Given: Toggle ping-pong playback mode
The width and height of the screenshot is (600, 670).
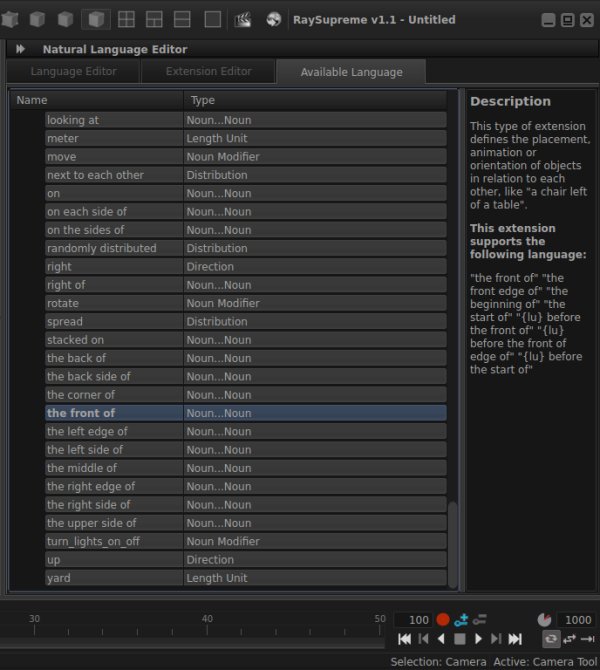Looking at the screenshot, I should pyautogui.click(x=569, y=639).
